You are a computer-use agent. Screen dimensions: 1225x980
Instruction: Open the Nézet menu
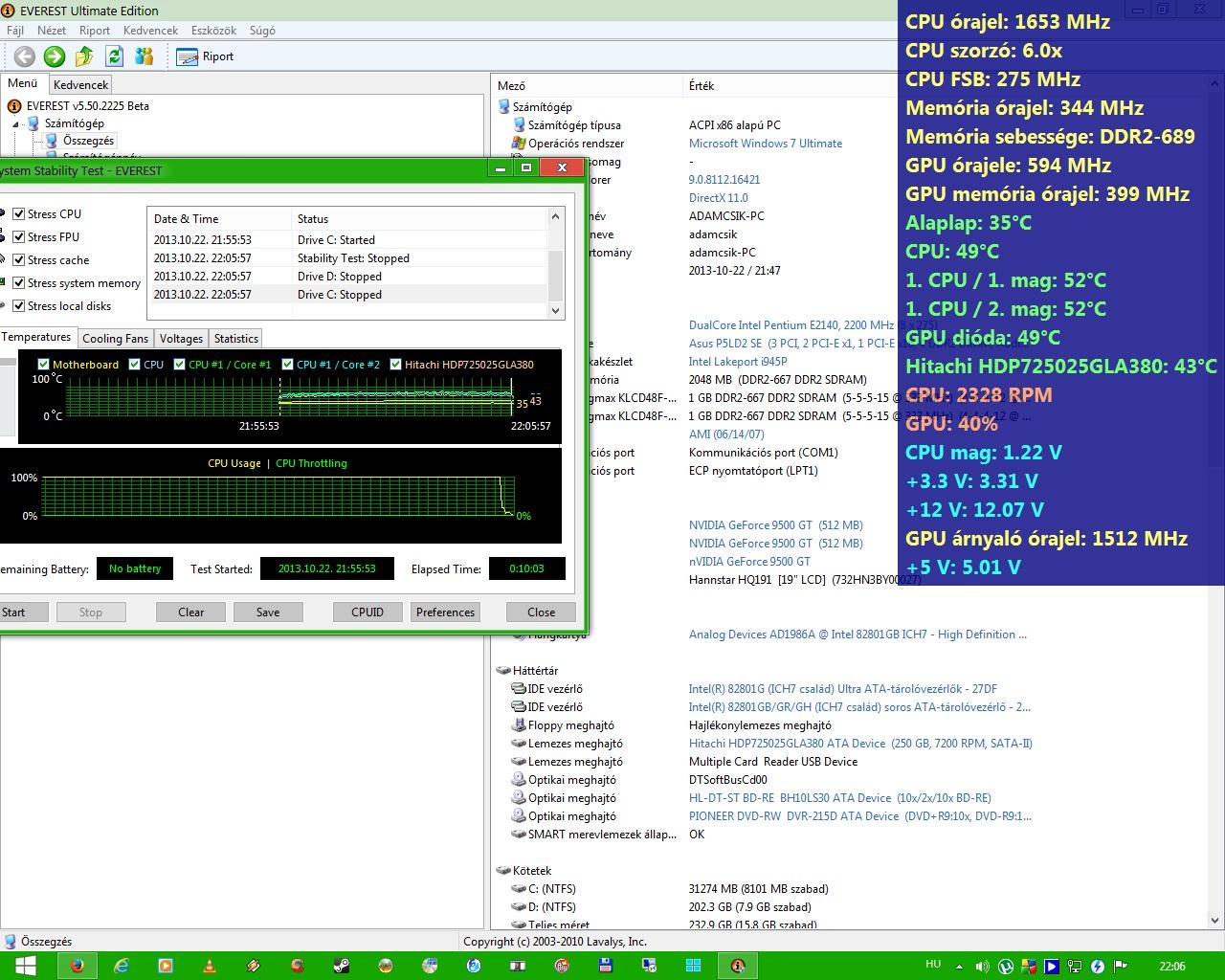[x=52, y=31]
